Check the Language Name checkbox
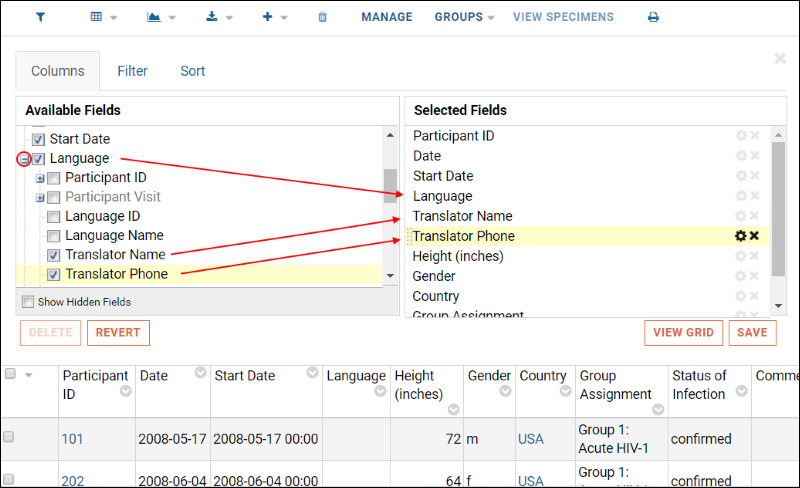The image size is (800, 488). coord(54,236)
